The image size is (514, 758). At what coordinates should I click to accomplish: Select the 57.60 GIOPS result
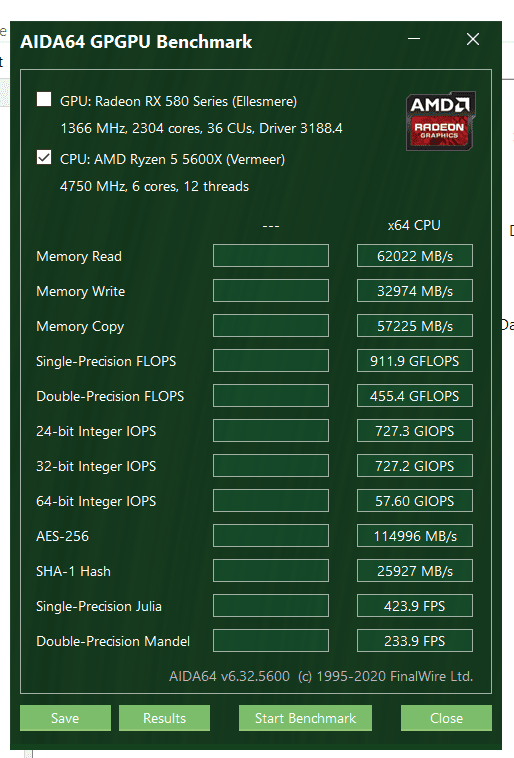[415, 501]
